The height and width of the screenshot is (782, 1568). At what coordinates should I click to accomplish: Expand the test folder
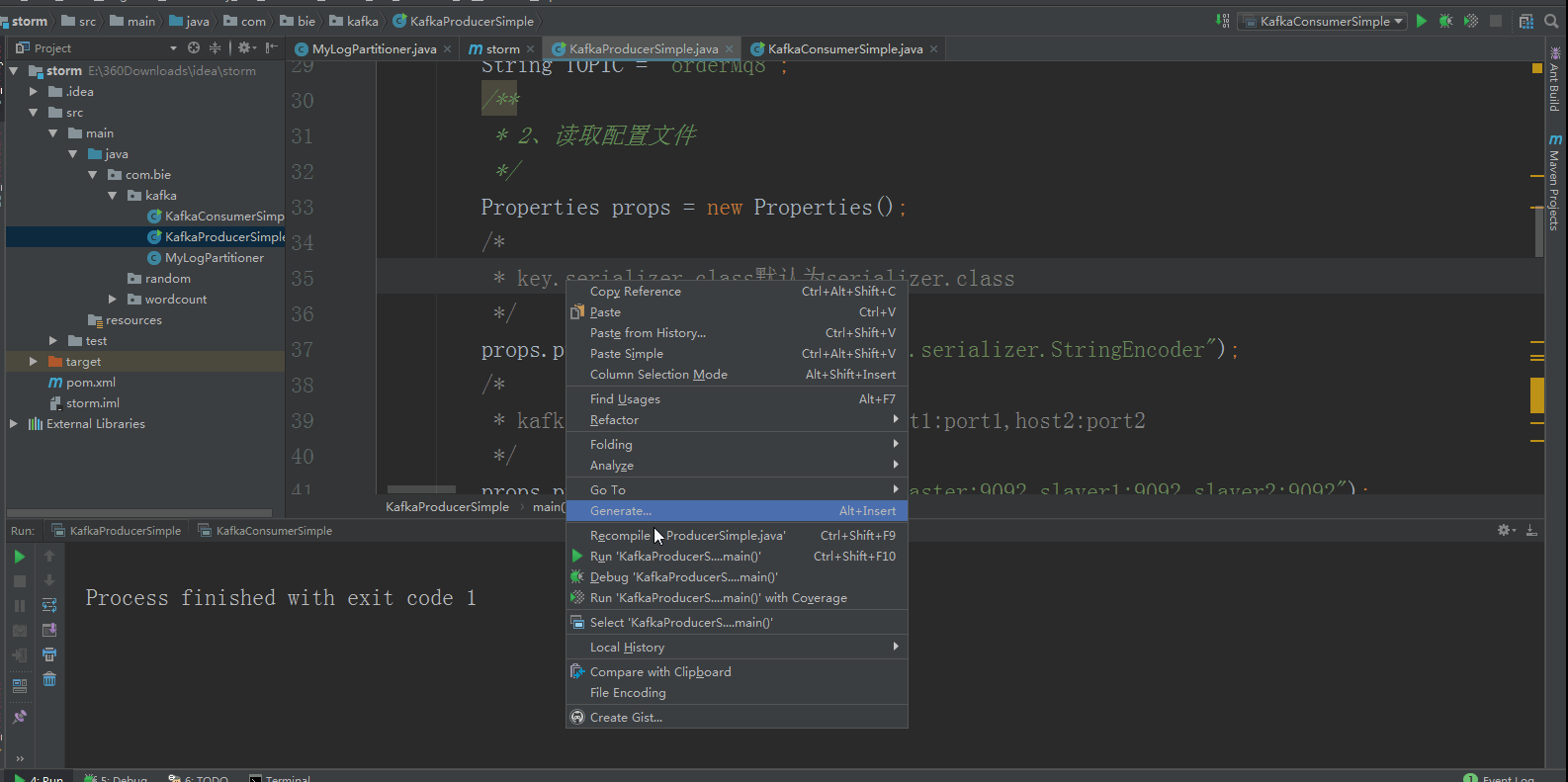[x=53, y=341]
